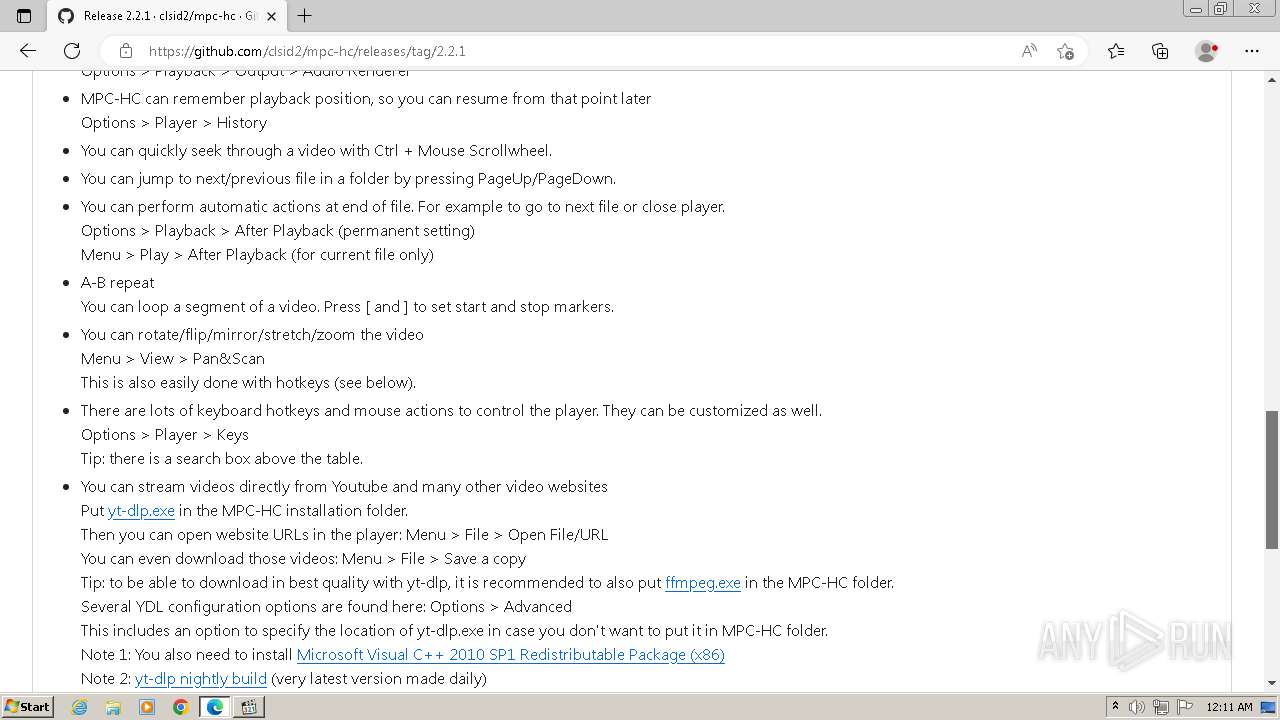Click text 'Options > Player > Keys'
This screenshot has width=1280, height=720.
(165, 434)
